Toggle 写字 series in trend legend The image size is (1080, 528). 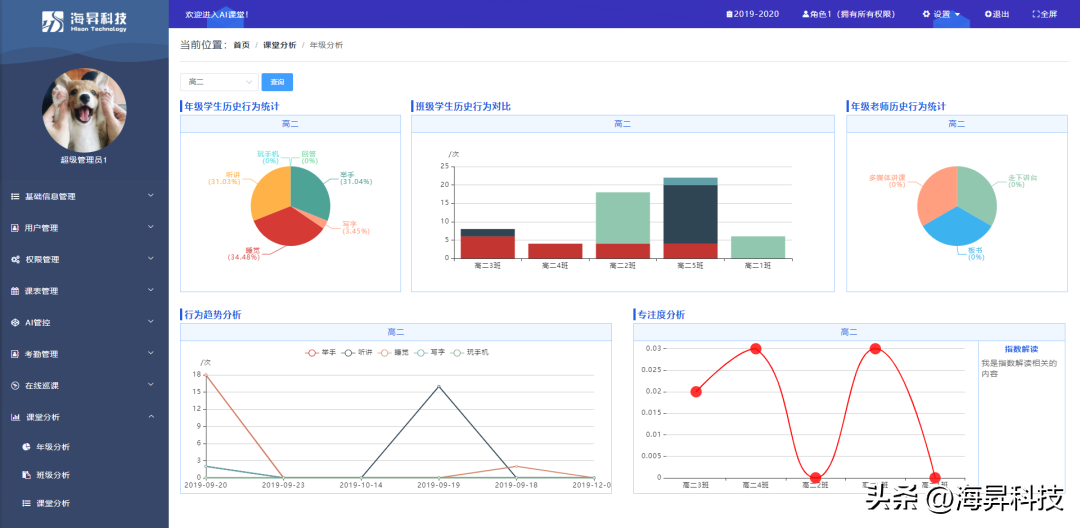[x=430, y=352]
